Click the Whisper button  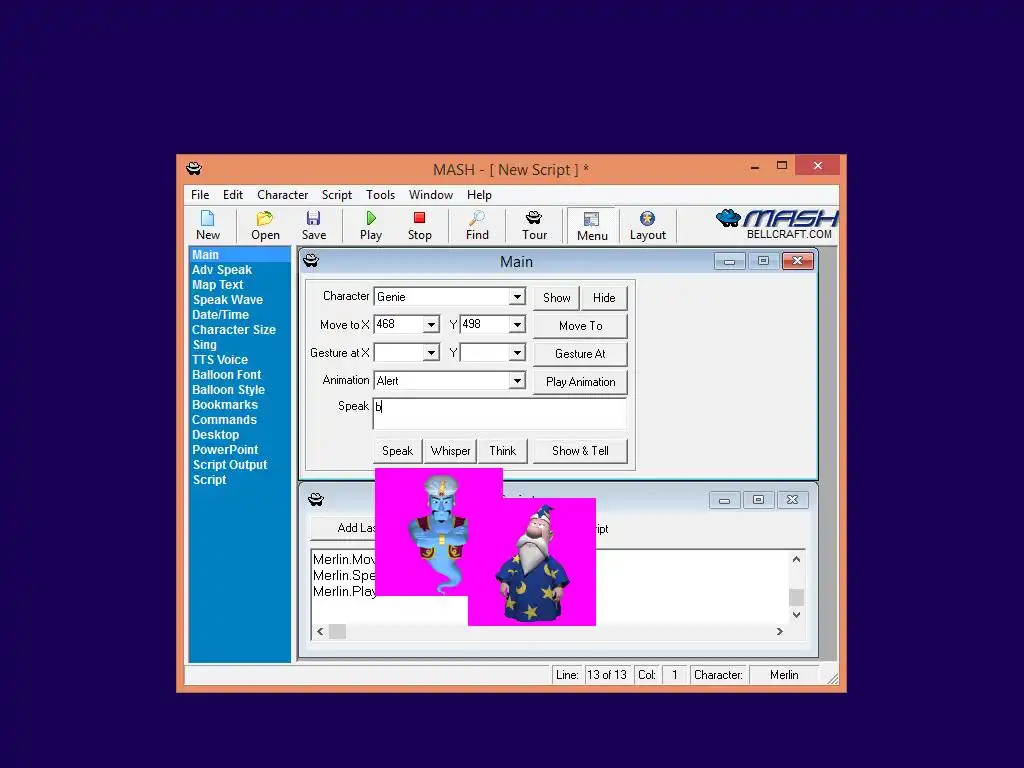coord(451,451)
